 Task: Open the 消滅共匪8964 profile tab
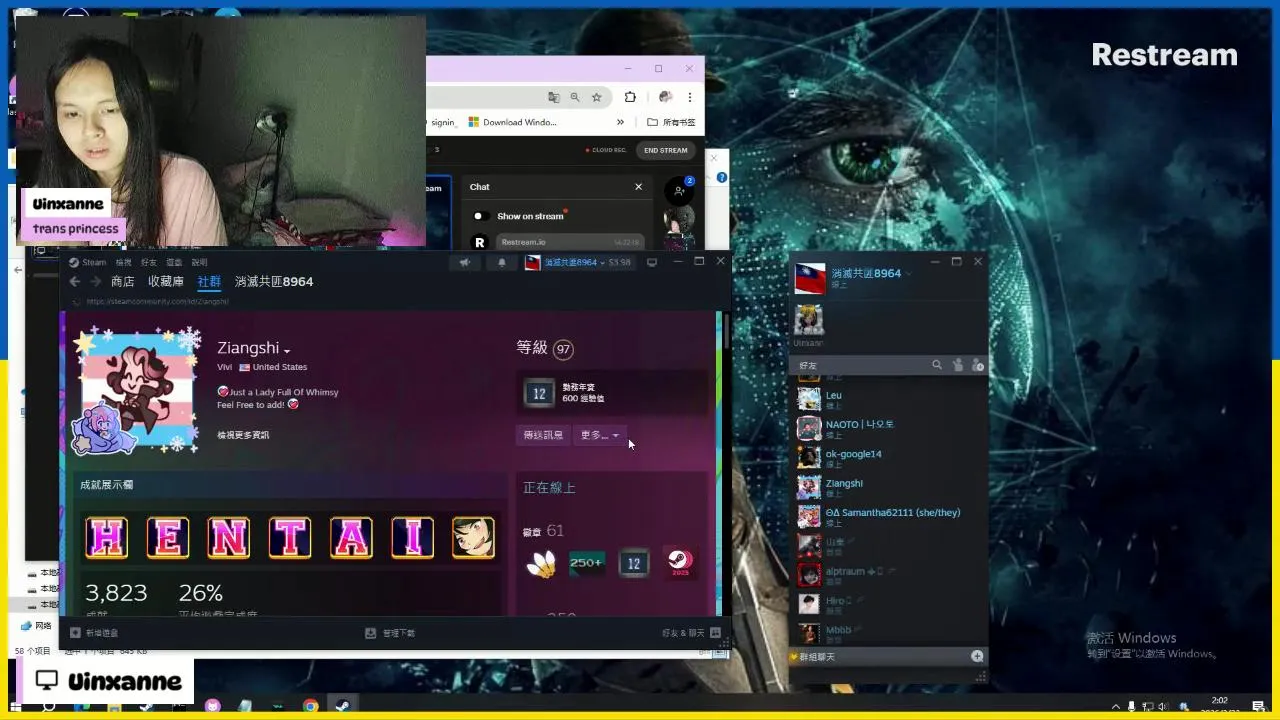[274, 282]
